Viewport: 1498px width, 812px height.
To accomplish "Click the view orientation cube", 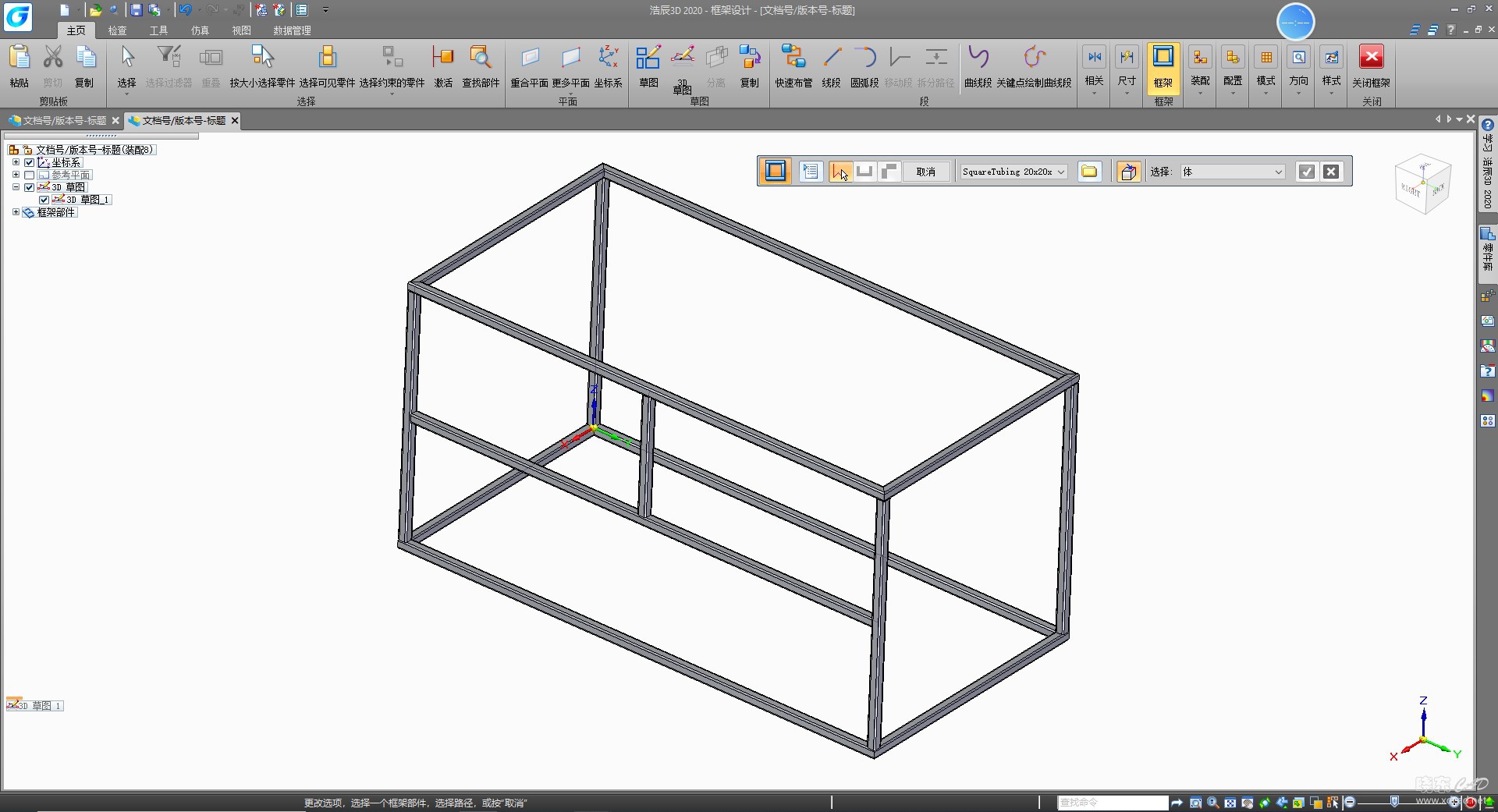I will (x=1422, y=184).
